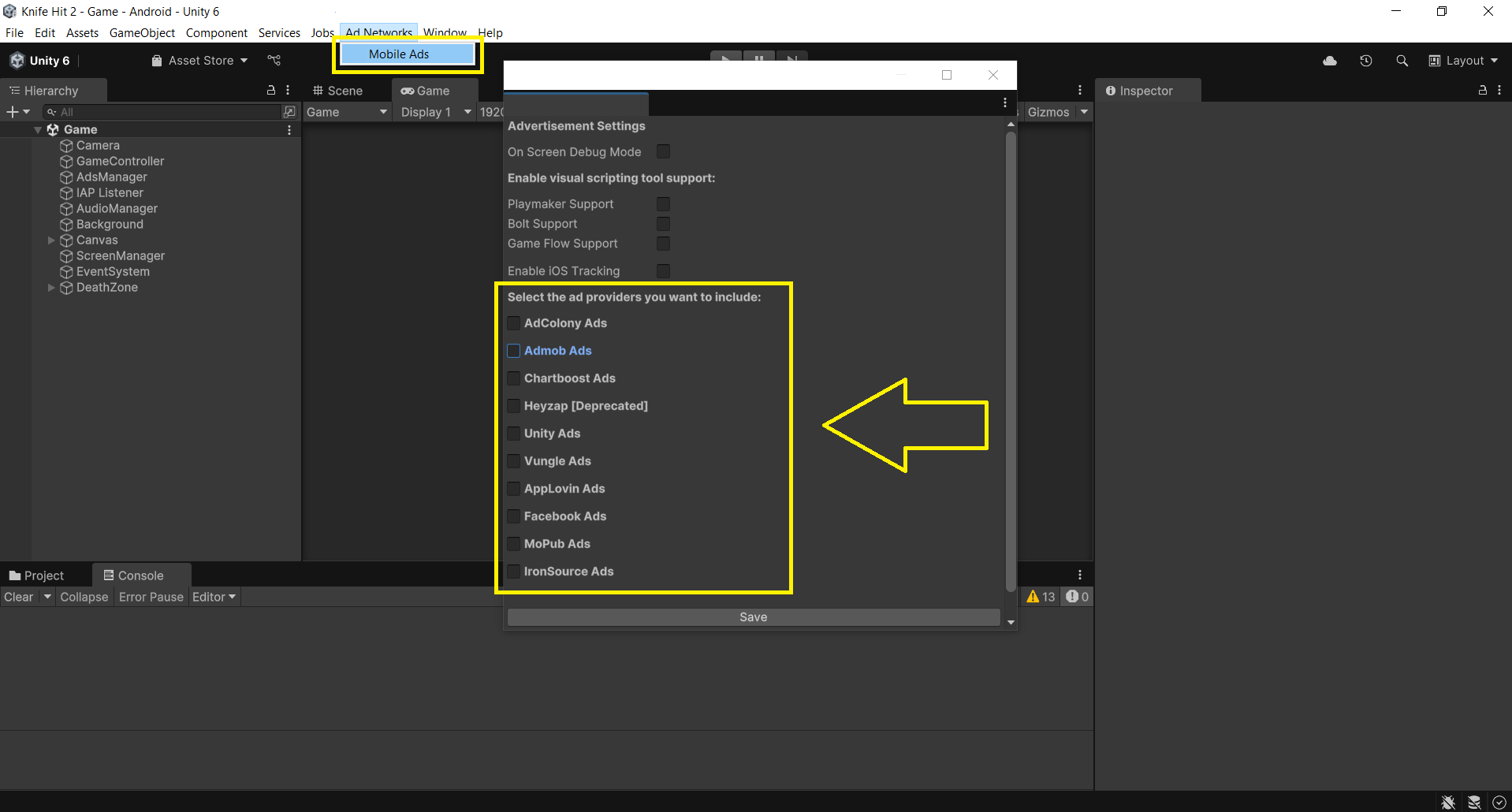Toggle the Inspector panel lock icon
The width and height of the screenshot is (1512, 812).
tap(1482, 91)
